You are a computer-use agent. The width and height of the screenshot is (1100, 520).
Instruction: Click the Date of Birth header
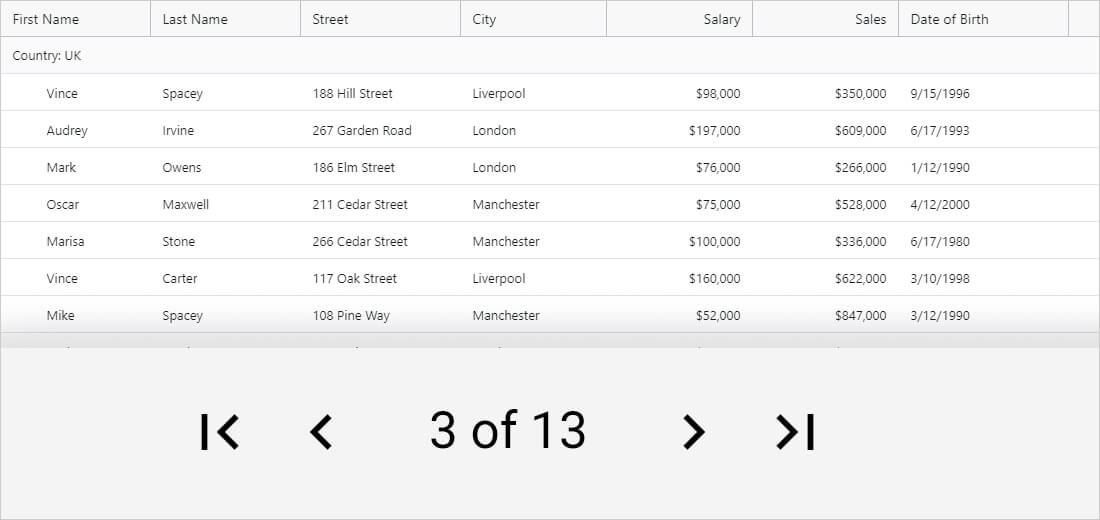click(x=949, y=19)
